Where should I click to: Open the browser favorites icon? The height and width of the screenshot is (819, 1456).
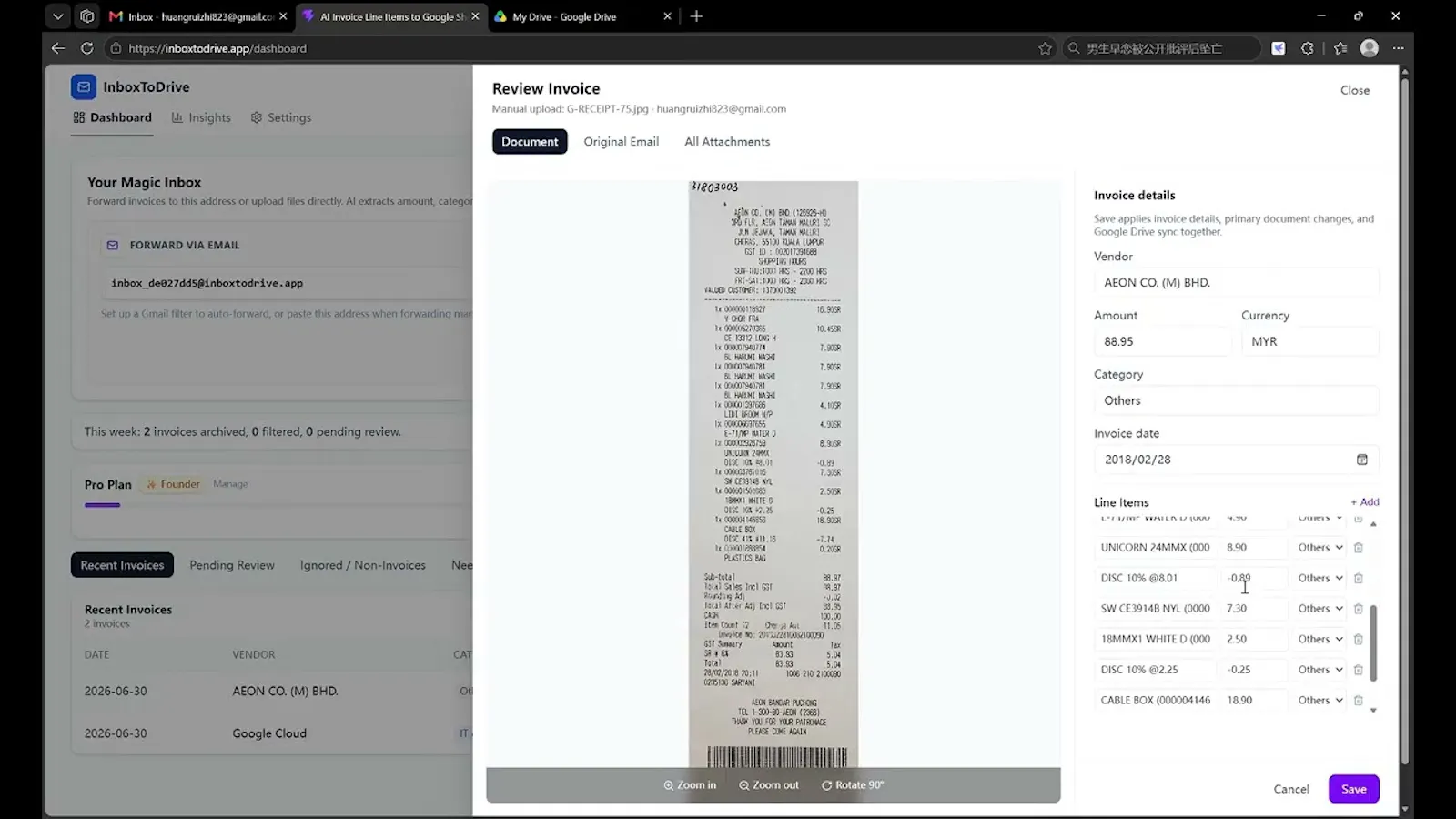click(x=1340, y=48)
